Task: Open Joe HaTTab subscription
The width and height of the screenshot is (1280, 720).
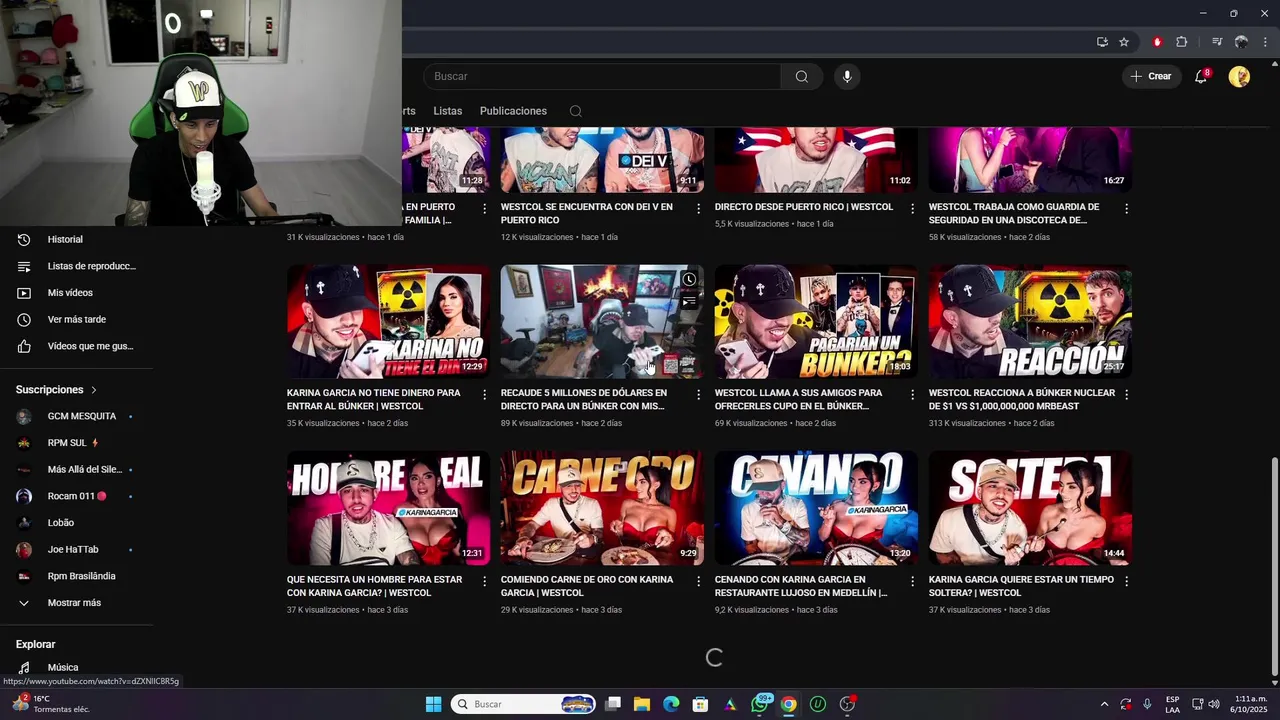Action: 76,550
